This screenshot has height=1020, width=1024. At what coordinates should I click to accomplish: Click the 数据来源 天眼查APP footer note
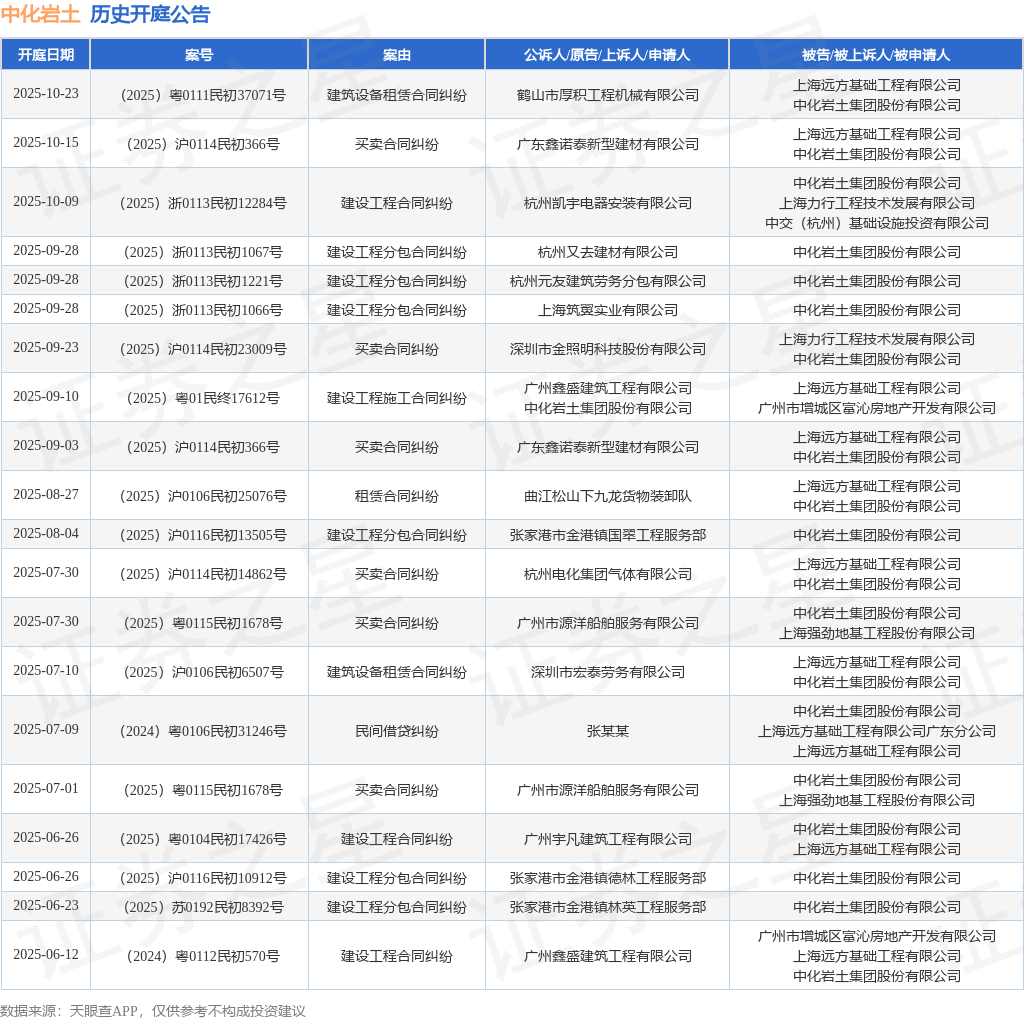point(153,1011)
